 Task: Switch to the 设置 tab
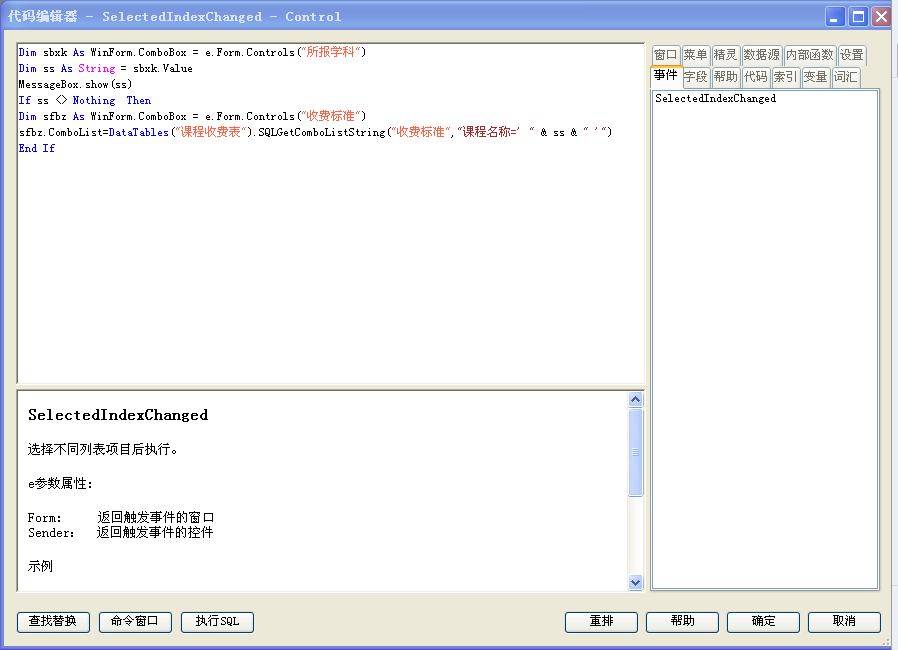(851, 56)
